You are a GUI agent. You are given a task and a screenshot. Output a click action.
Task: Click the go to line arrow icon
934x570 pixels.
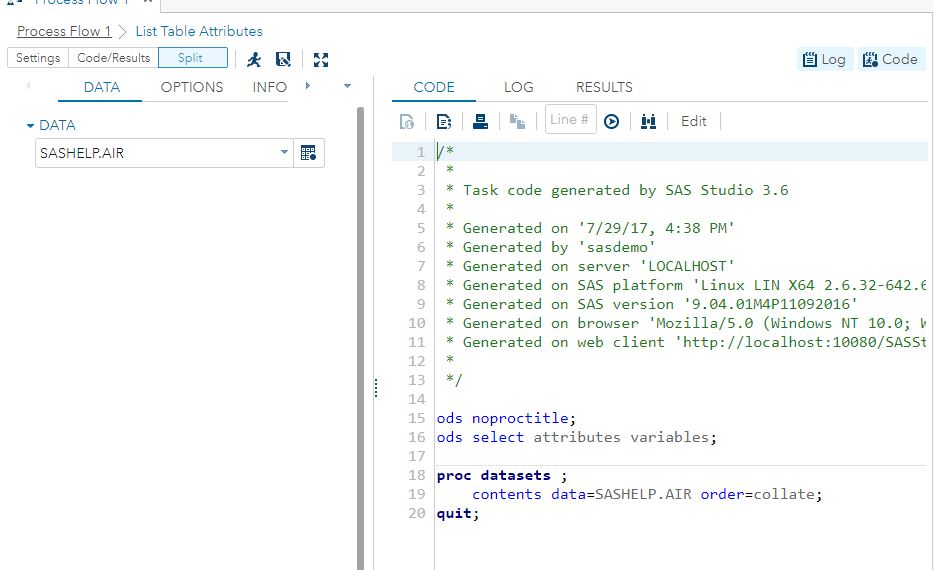pyautogui.click(x=611, y=122)
